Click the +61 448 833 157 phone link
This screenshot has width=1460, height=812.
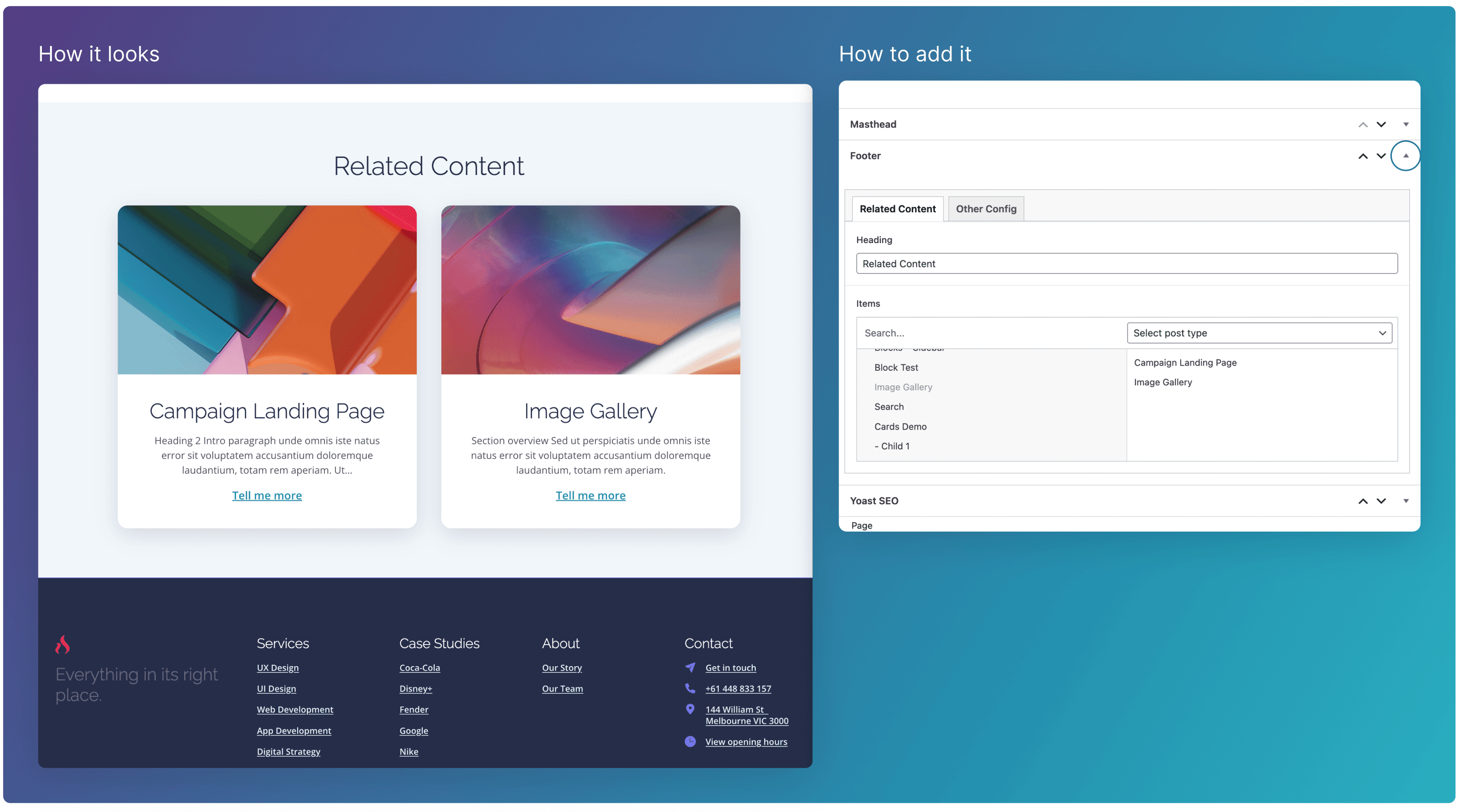(738, 689)
